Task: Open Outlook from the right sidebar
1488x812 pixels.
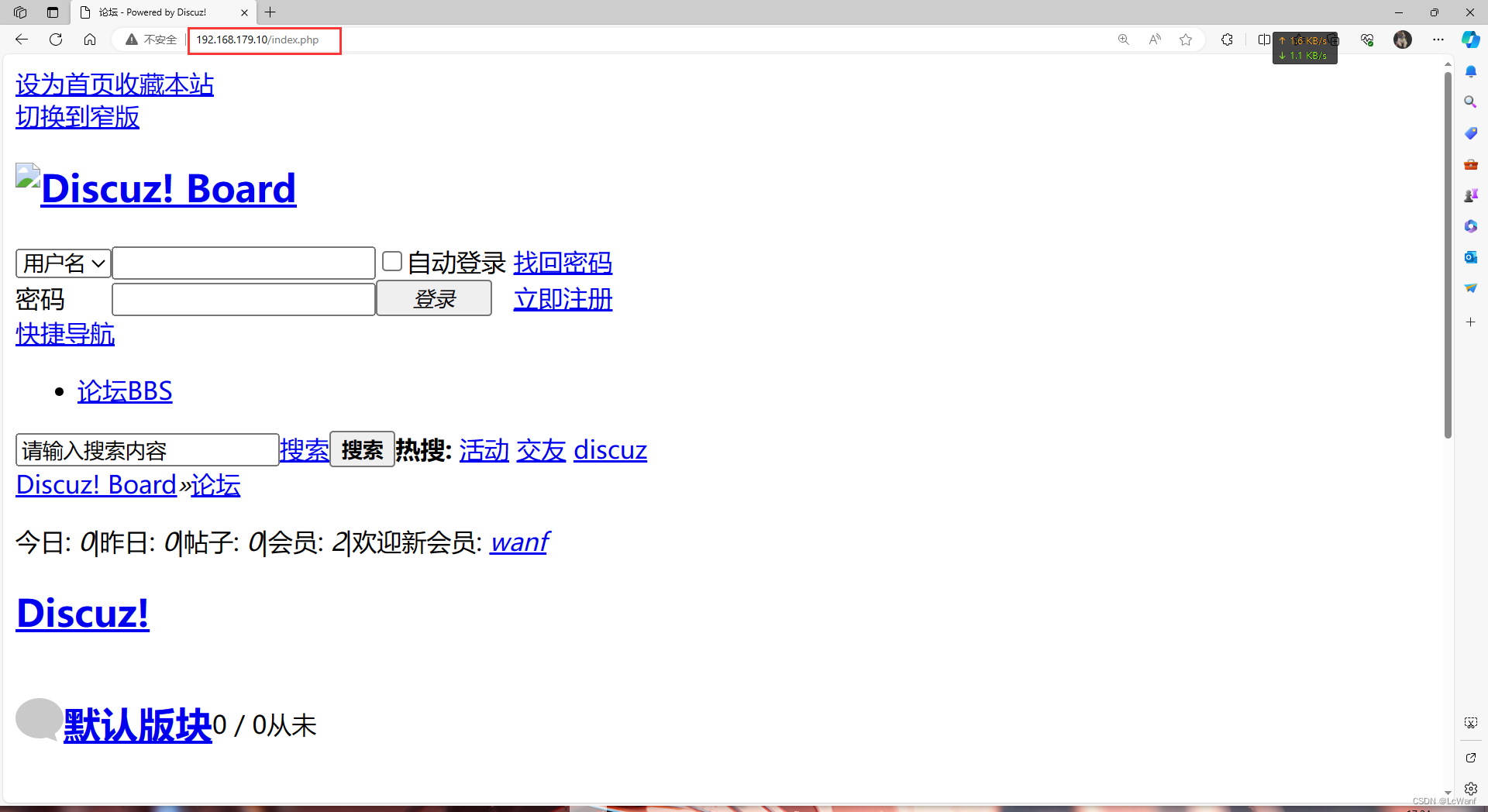Action: coord(1470,257)
